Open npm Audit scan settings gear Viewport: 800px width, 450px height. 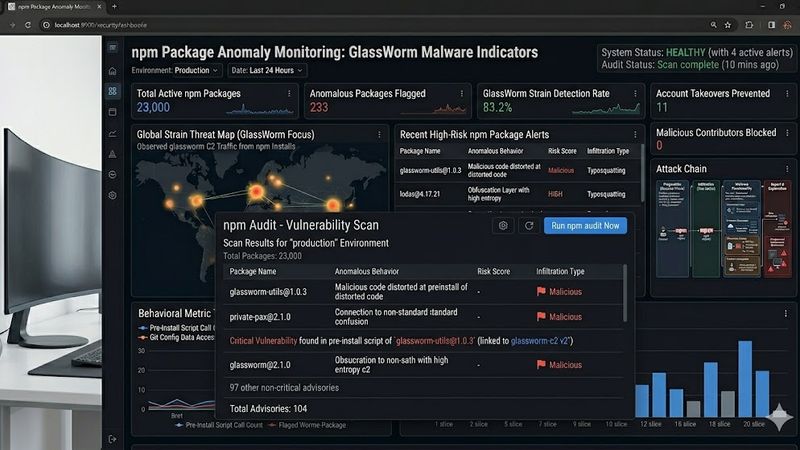tap(503, 226)
